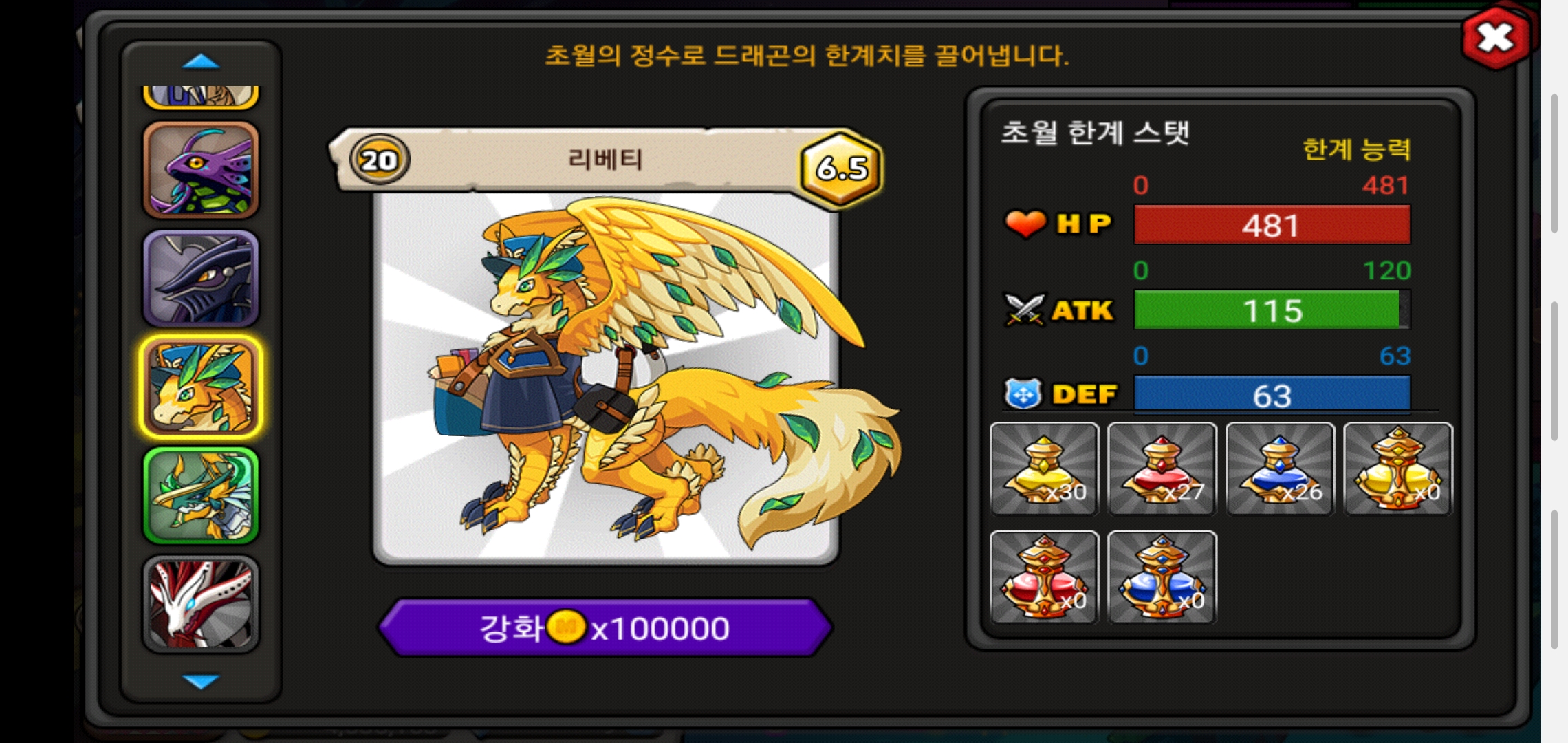1568x743 pixels.
Task: Tap the crossed swords ATK icon
Action: [1024, 310]
